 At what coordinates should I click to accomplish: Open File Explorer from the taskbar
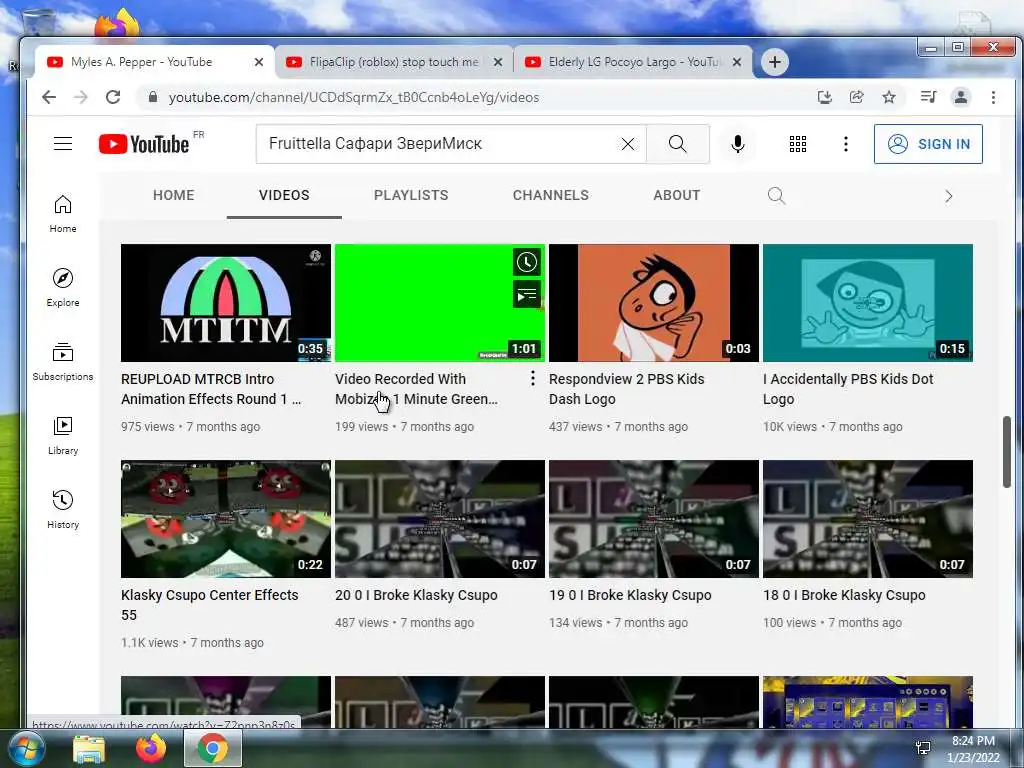[x=89, y=750]
